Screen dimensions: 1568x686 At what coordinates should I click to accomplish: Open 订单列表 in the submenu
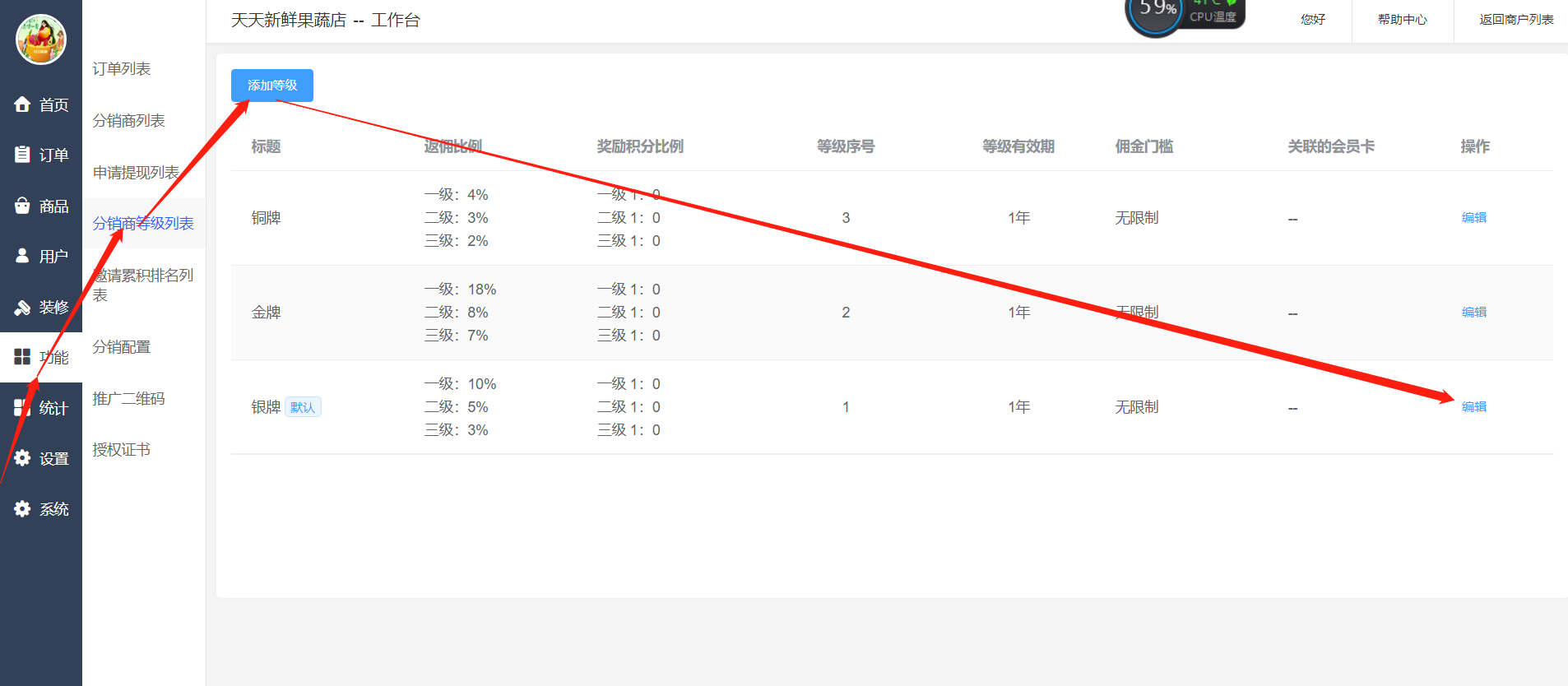tap(121, 69)
